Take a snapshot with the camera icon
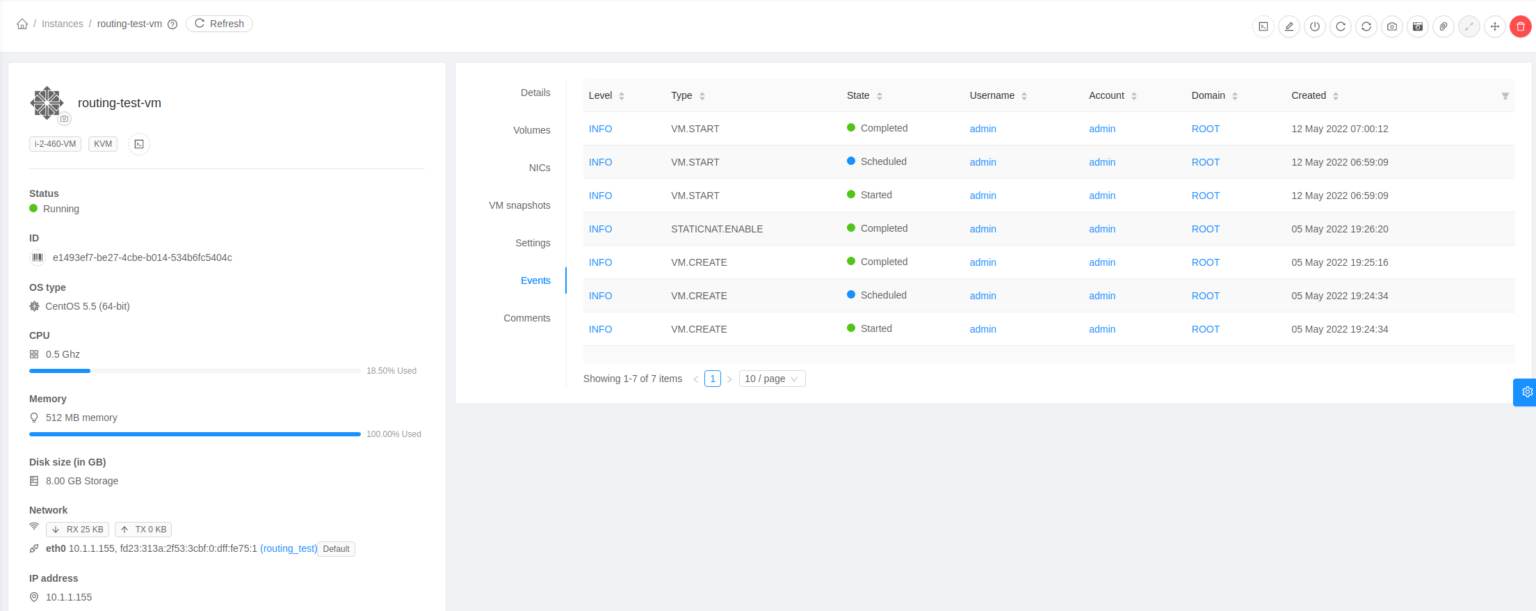The height and width of the screenshot is (611, 1536). [x=1391, y=26]
